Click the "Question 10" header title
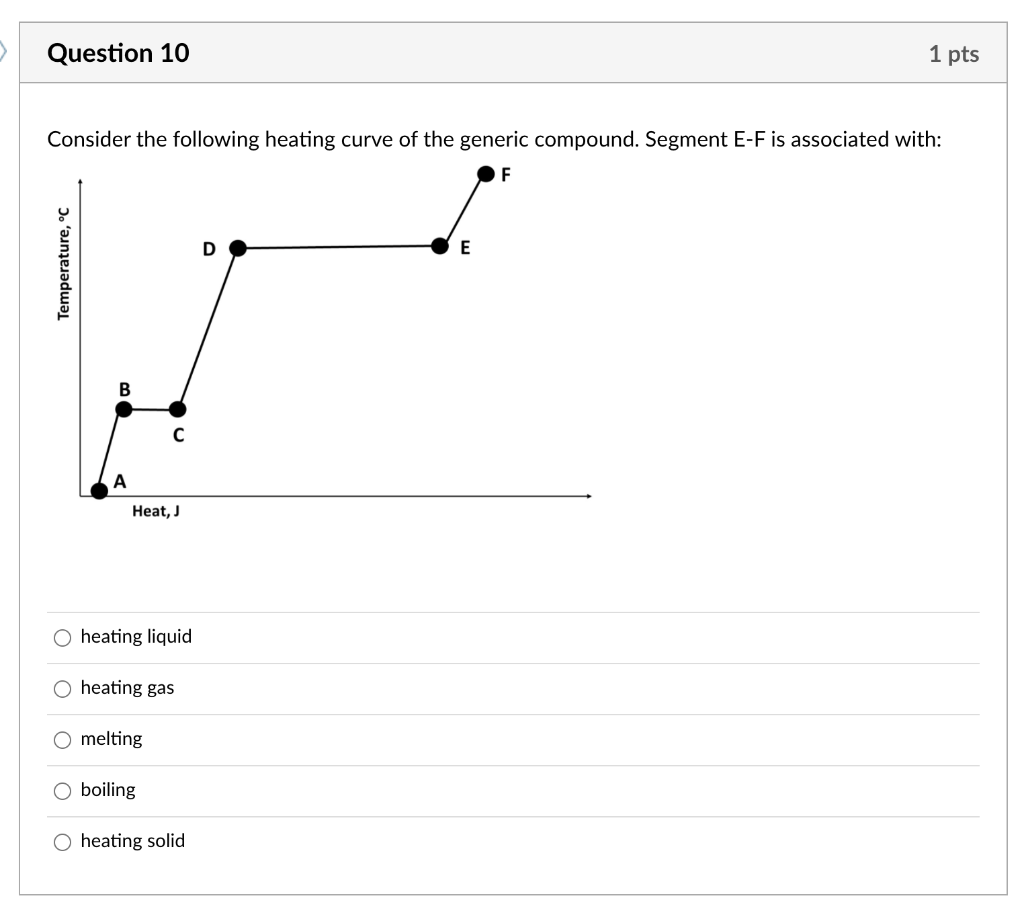 point(119,53)
